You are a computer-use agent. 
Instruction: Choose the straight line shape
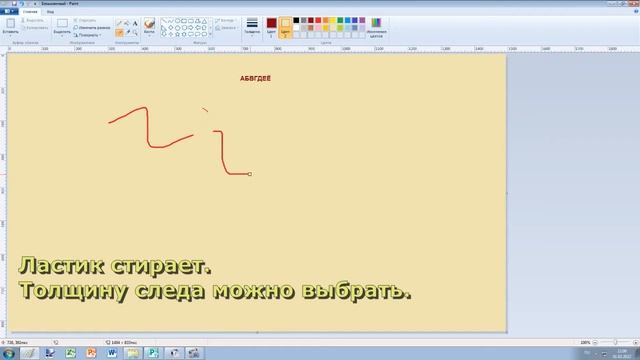pos(164,21)
